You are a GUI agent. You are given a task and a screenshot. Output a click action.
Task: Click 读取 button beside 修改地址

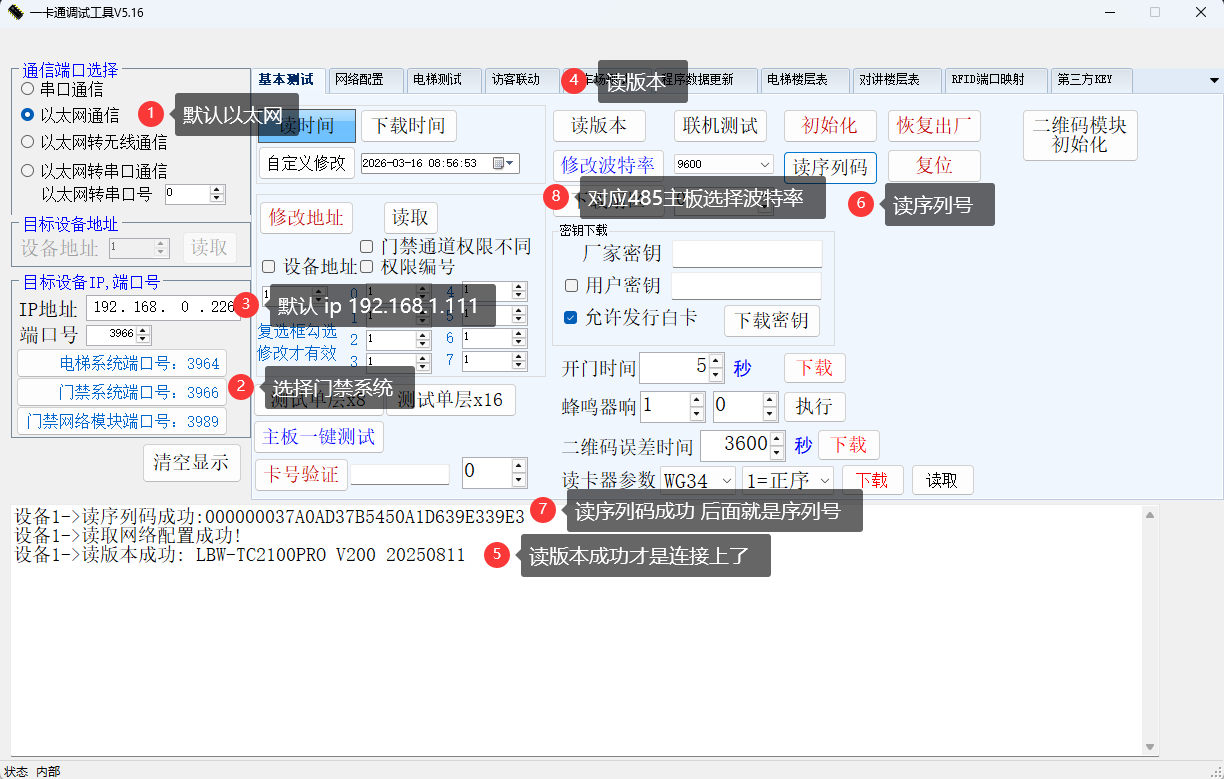coord(411,218)
